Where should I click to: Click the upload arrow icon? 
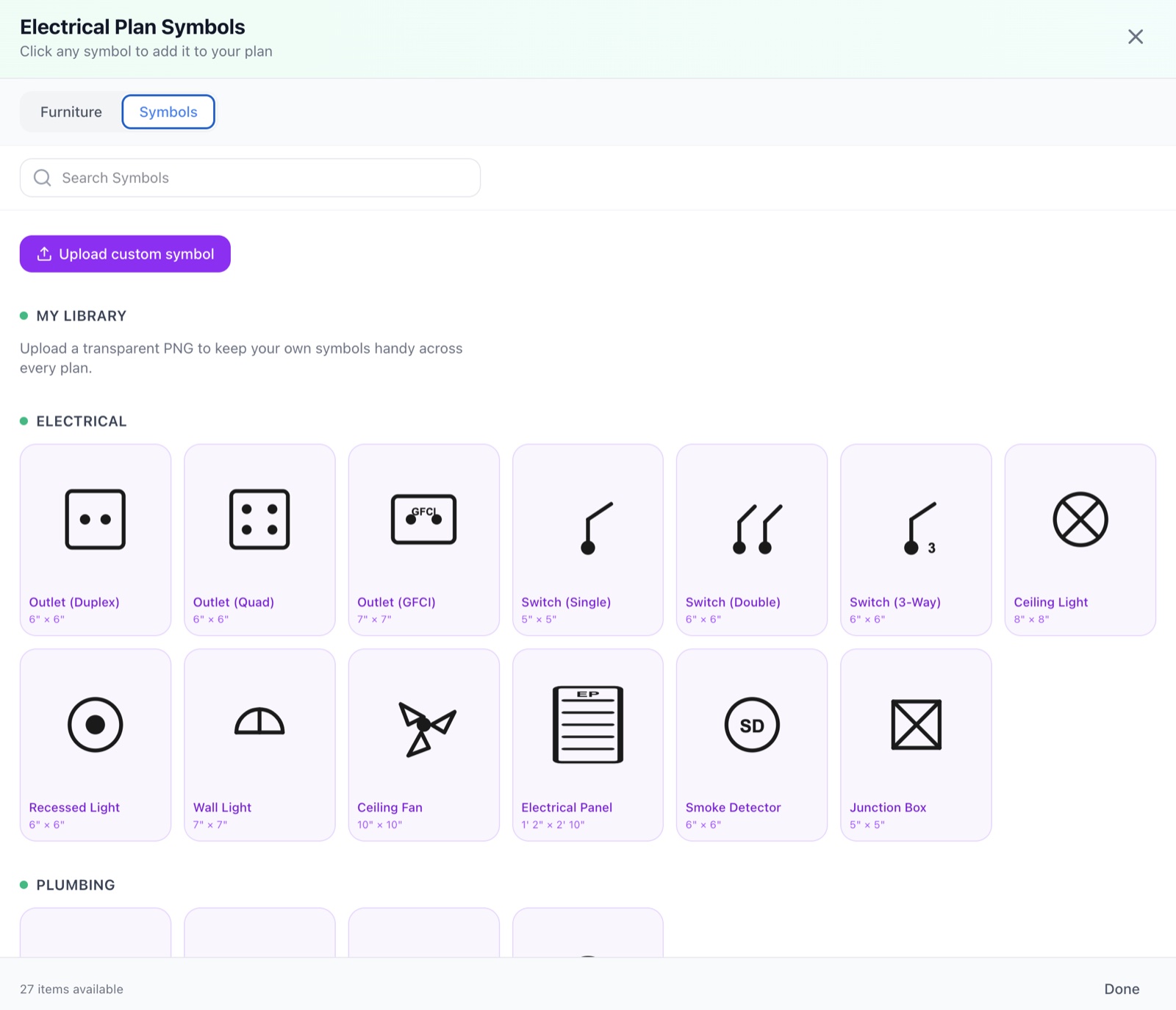[x=44, y=254]
